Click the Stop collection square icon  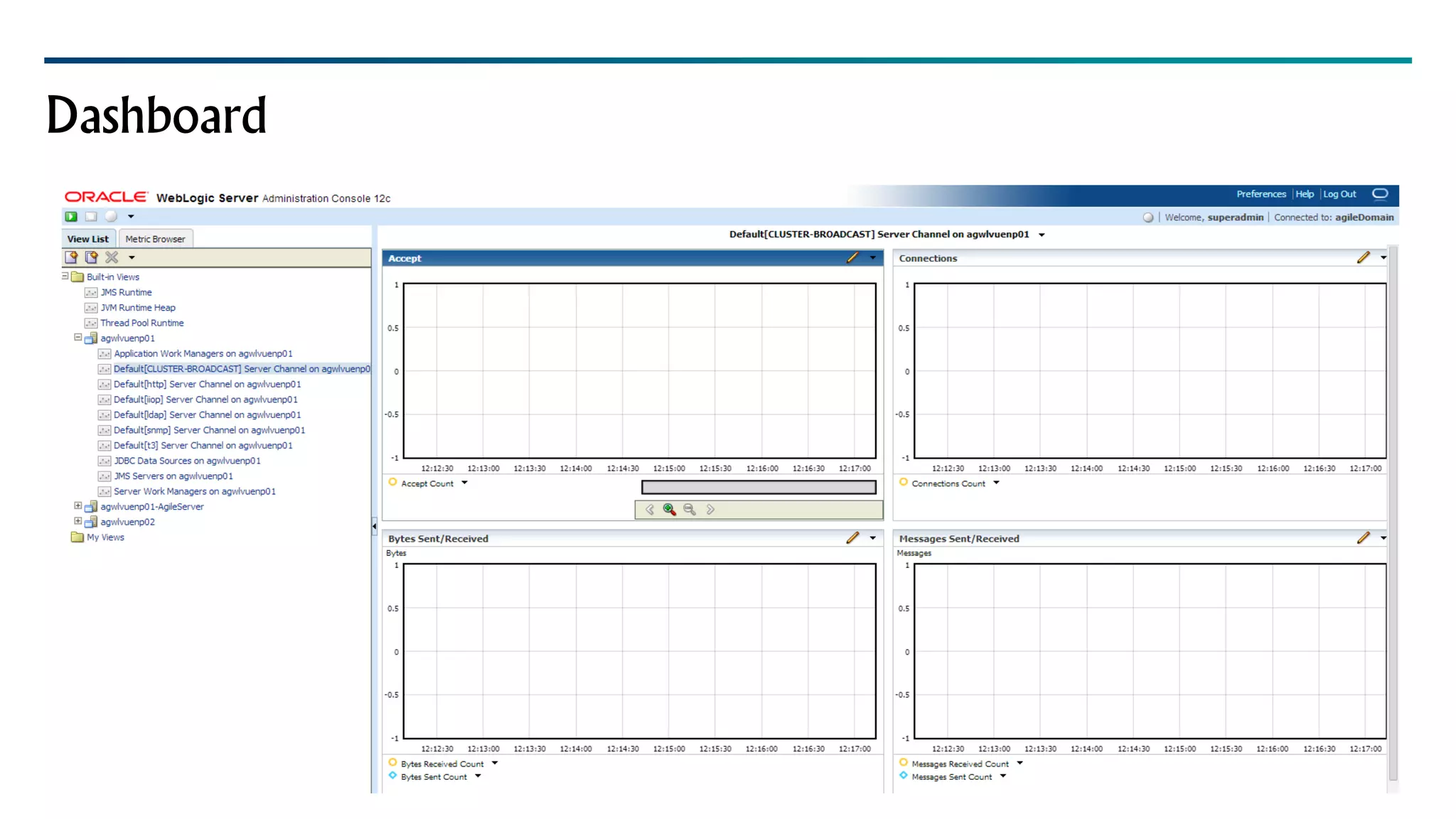91,217
